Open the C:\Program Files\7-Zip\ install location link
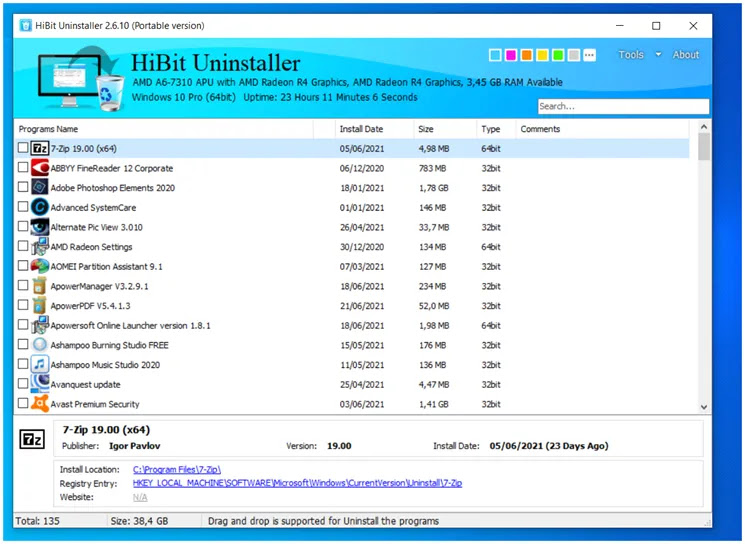Screen dimensions: 745x544 pyautogui.click(x=177, y=469)
